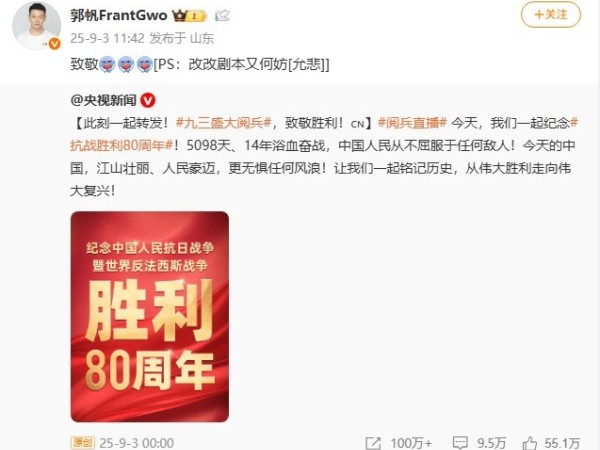Click 央视新闻's red verified badge
The height and width of the screenshot is (450, 600).
(x=148, y=101)
